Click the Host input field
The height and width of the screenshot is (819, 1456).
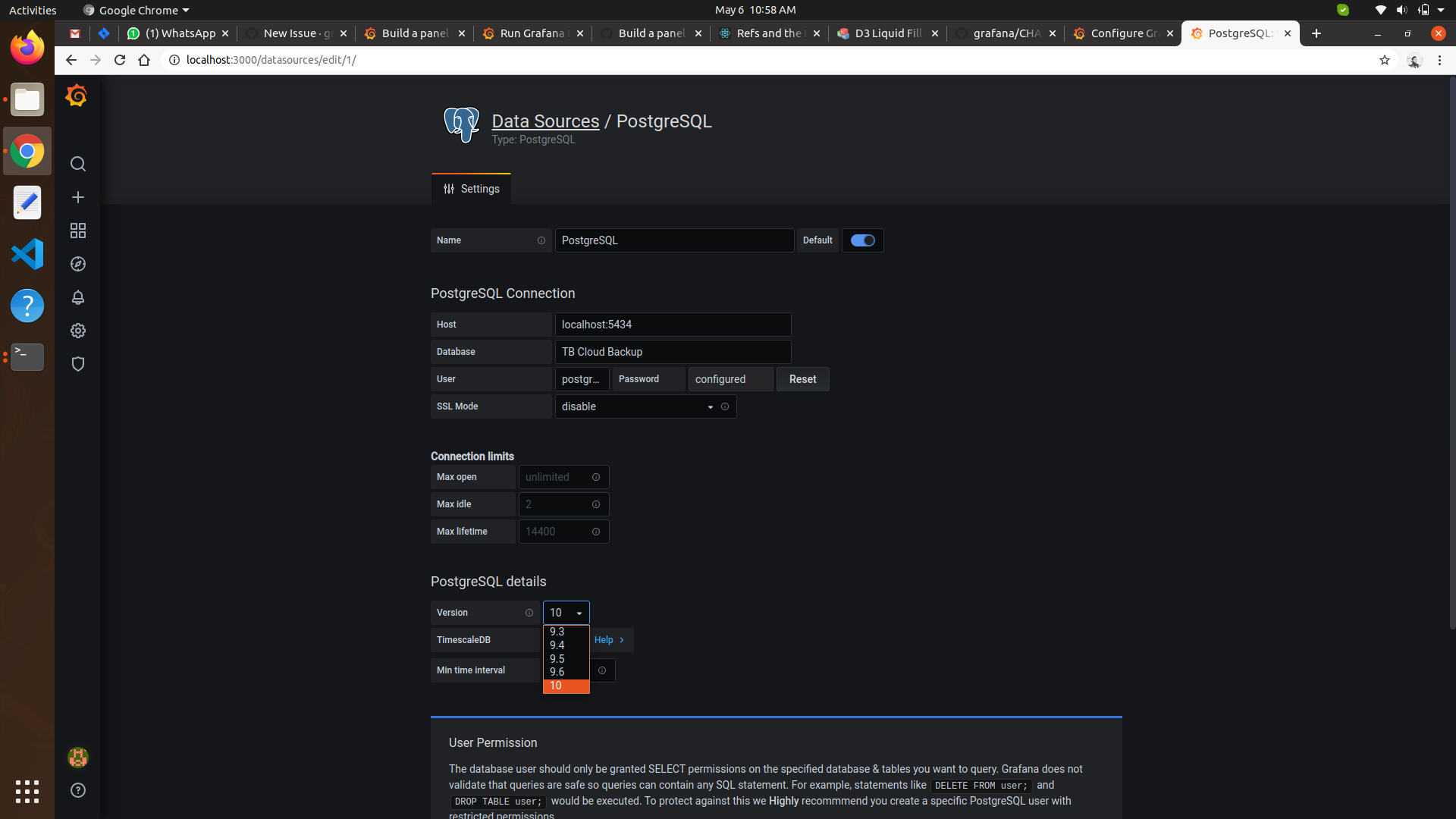click(x=673, y=325)
